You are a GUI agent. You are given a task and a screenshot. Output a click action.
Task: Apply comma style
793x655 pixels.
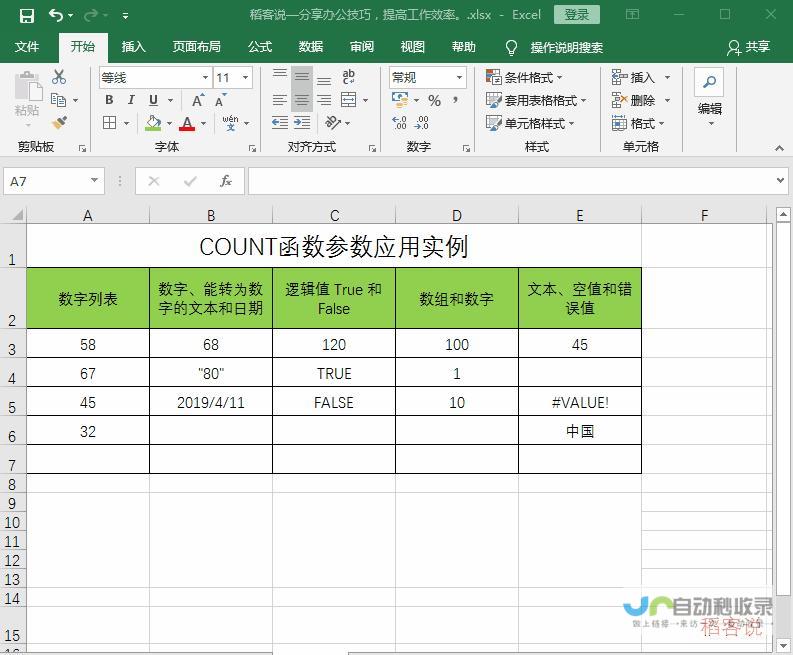point(456,100)
